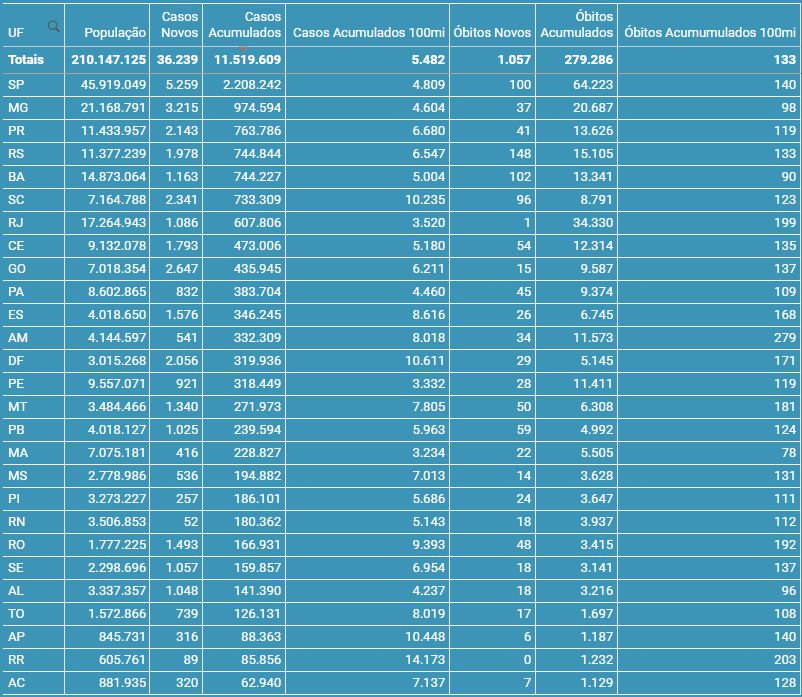Image resolution: width=802 pixels, height=697 pixels.
Task: Sort by Óbitos Acumumulados 100mi header
Action: tap(709, 33)
